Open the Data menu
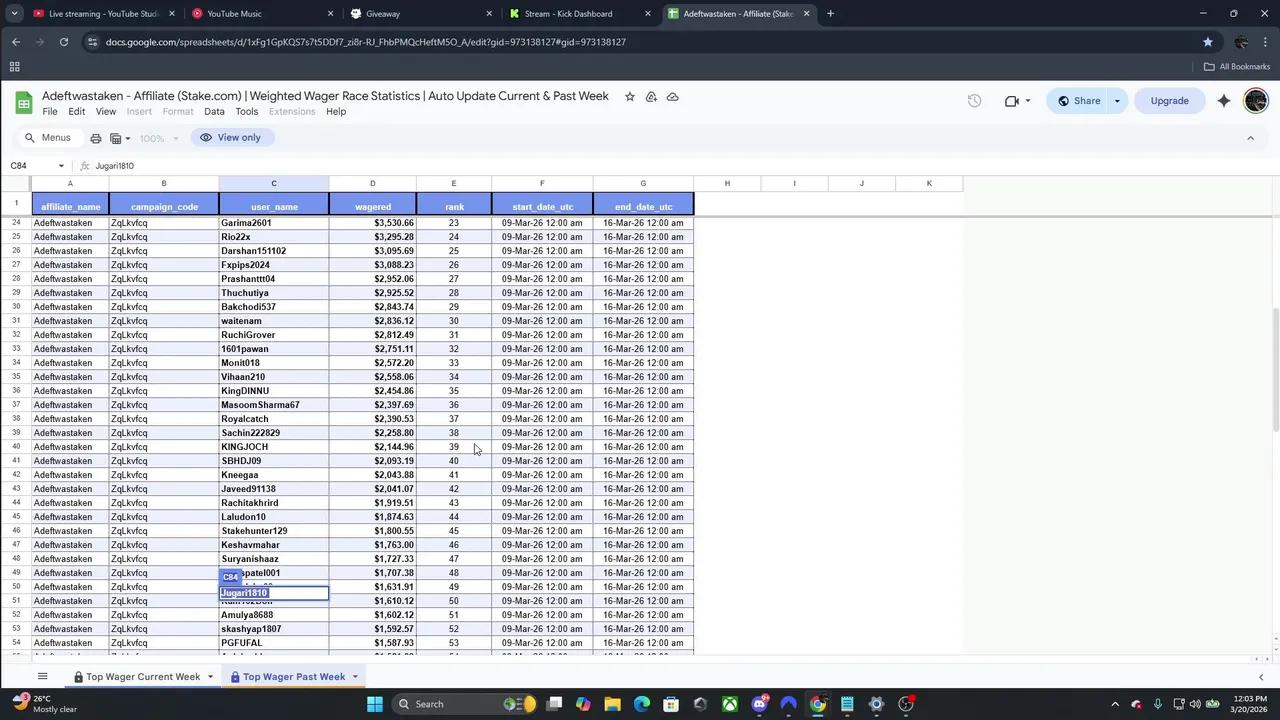The image size is (1280, 720). click(x=214, y=112)
